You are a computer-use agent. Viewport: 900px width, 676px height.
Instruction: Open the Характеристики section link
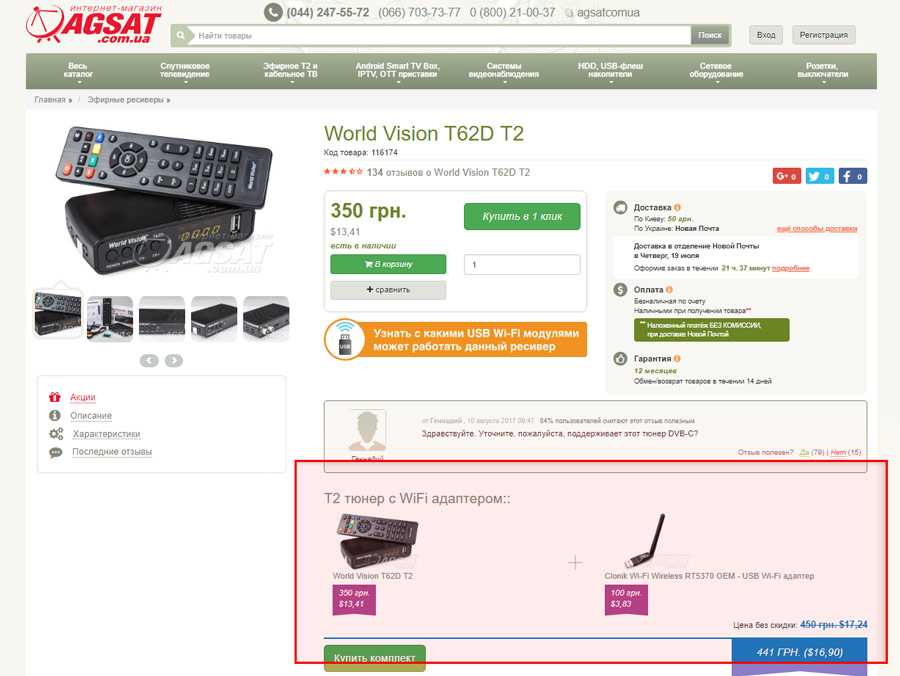coord(106,434)
